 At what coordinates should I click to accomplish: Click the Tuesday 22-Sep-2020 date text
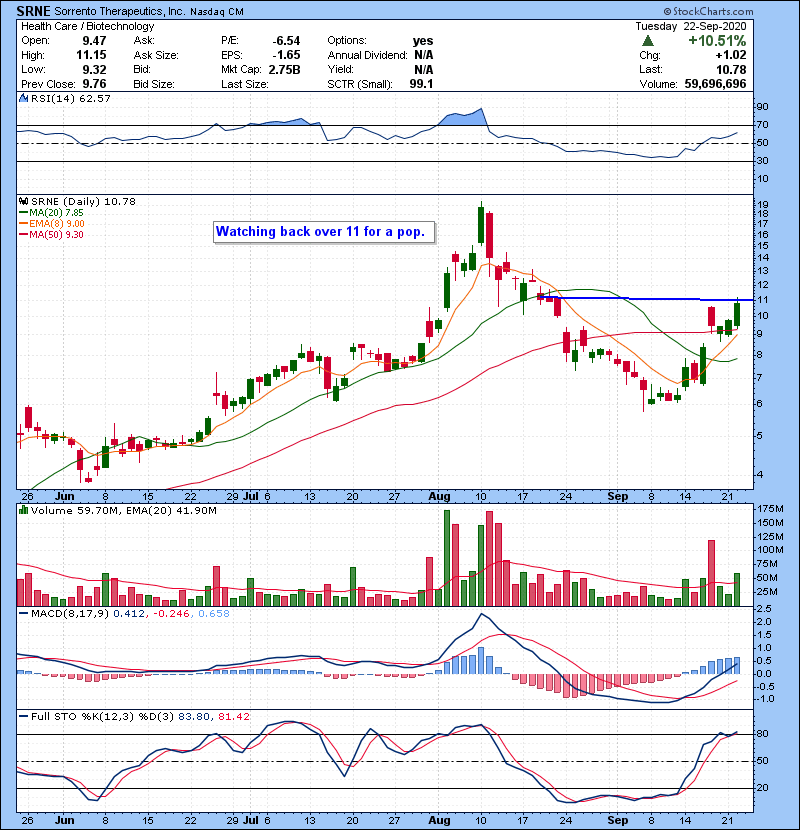pyautogui.click(x=690, y=26)
